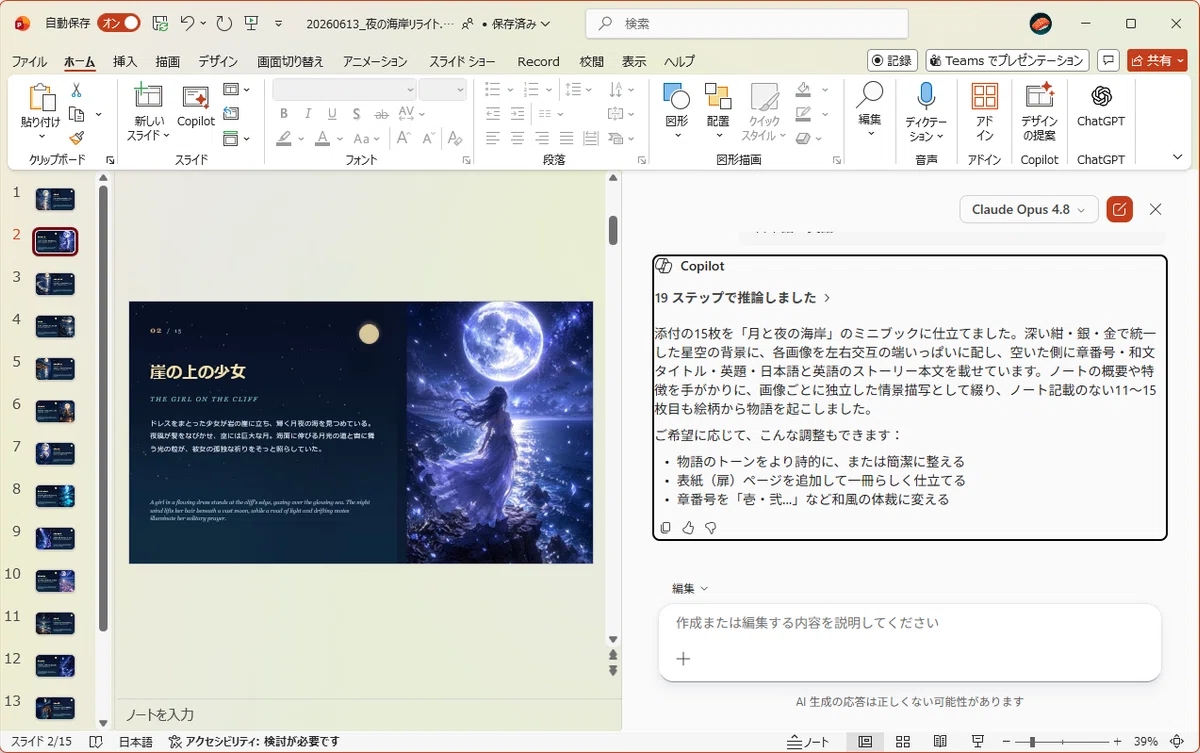The image size is (1200, 753).
Task: Click the Clear Formatting icon
Action: click(x=454, y=138)
